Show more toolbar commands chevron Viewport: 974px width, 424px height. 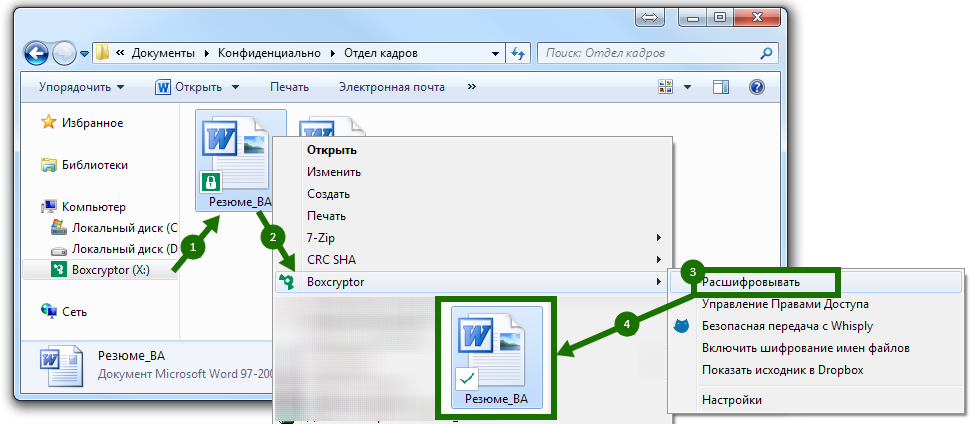471,86
